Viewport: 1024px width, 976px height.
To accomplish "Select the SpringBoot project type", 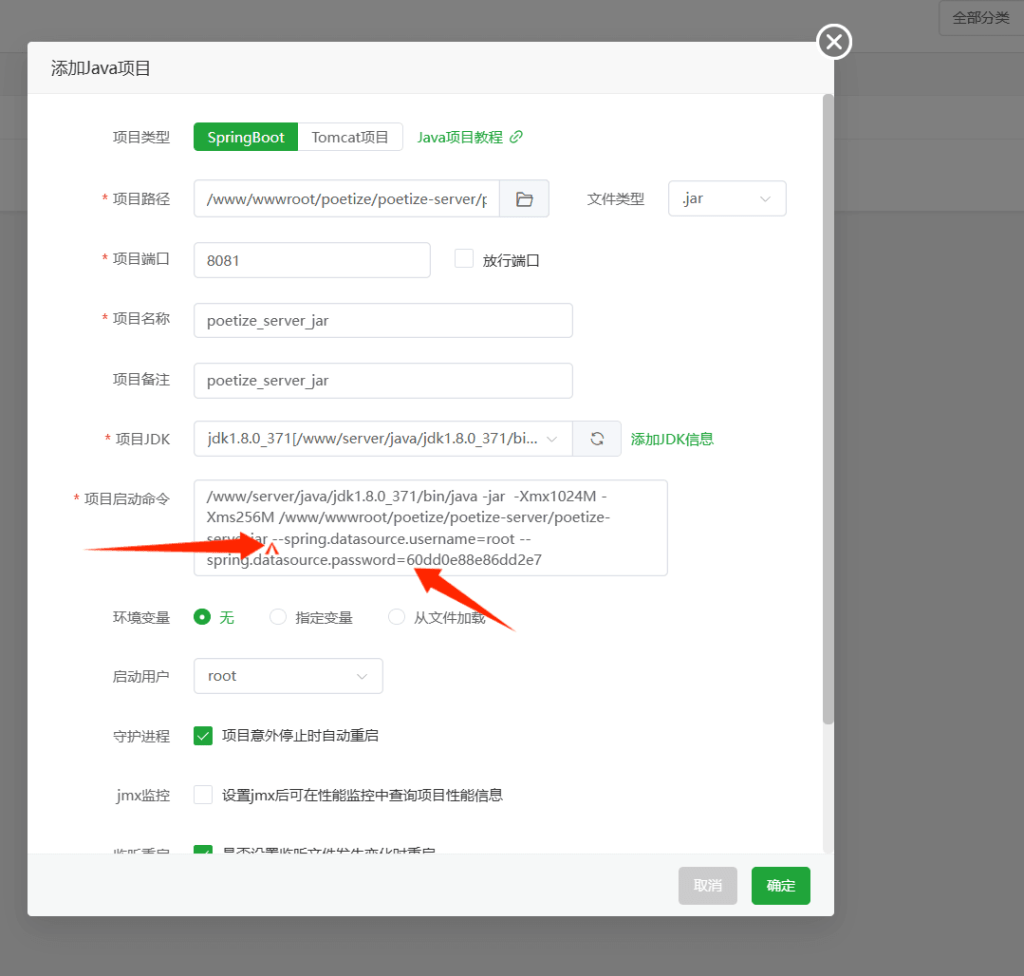I will (246, 137).
